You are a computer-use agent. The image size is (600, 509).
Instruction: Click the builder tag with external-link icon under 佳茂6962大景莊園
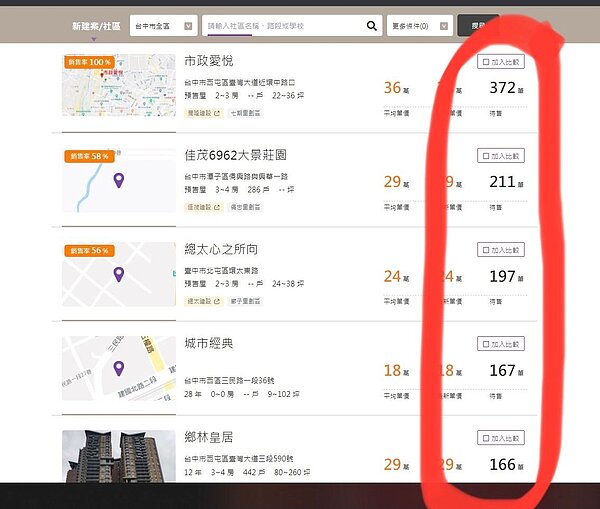[204, 207]
